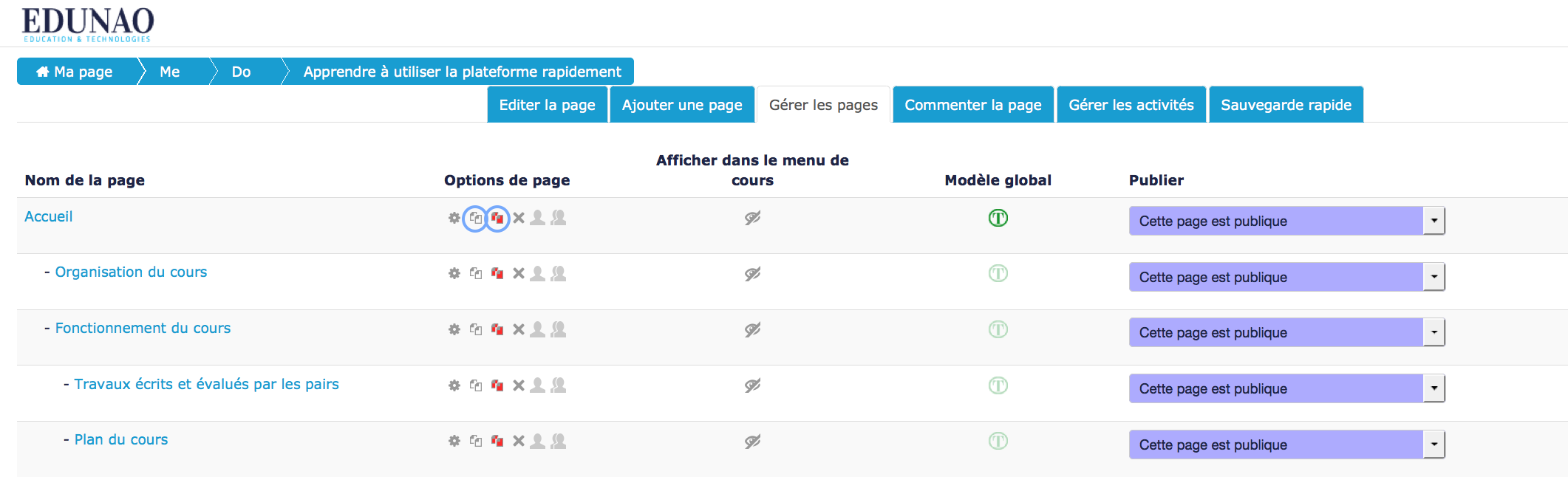
Task: Toggle menu visibility eye for Accueil
Action: pyautogui.click(x=752, y=218)
